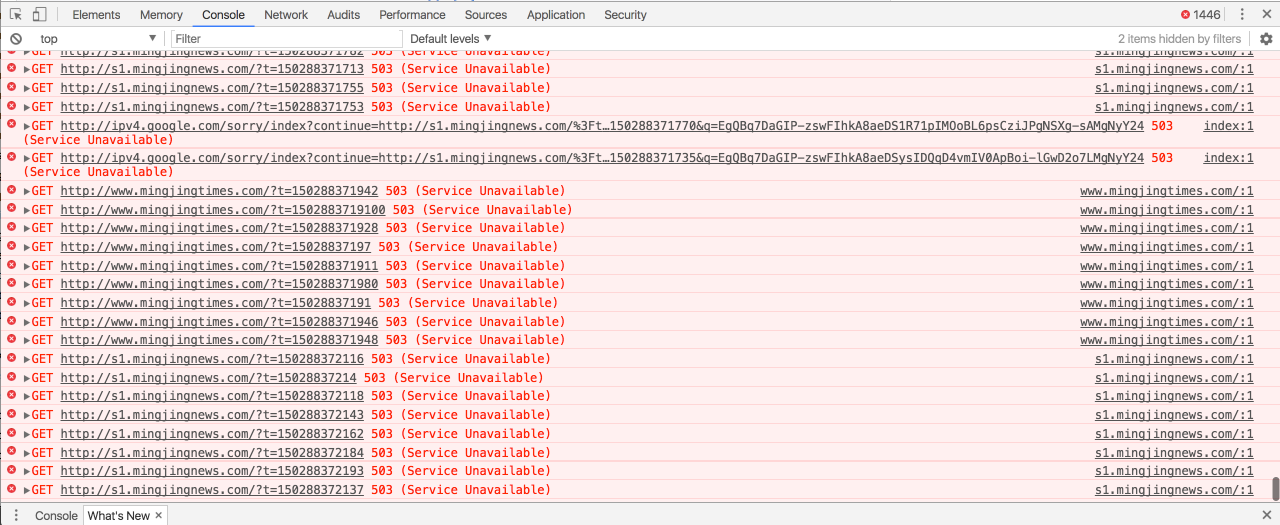Open console settings gear
This screenshot has width=1280, height=525.
coord(1266,39)
